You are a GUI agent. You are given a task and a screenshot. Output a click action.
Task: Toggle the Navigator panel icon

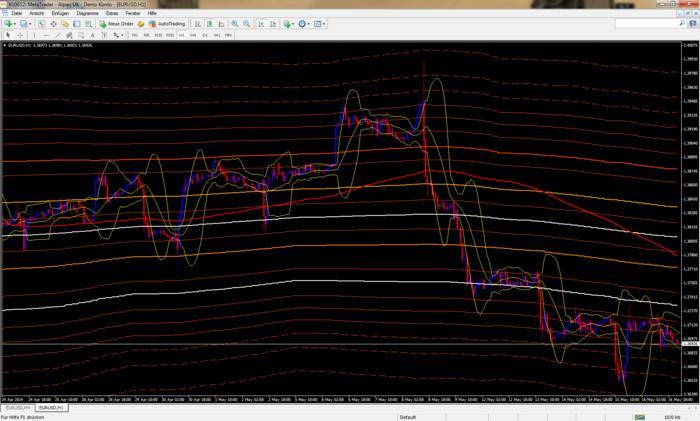pyautogui.click(x=65, y=24)
